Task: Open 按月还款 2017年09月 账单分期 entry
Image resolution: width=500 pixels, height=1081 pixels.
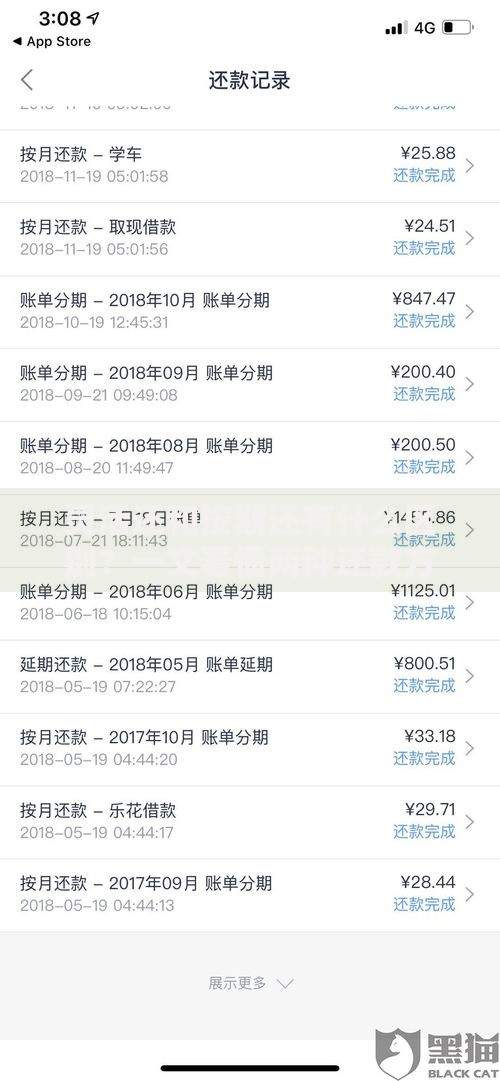Action: pos(250,895)
